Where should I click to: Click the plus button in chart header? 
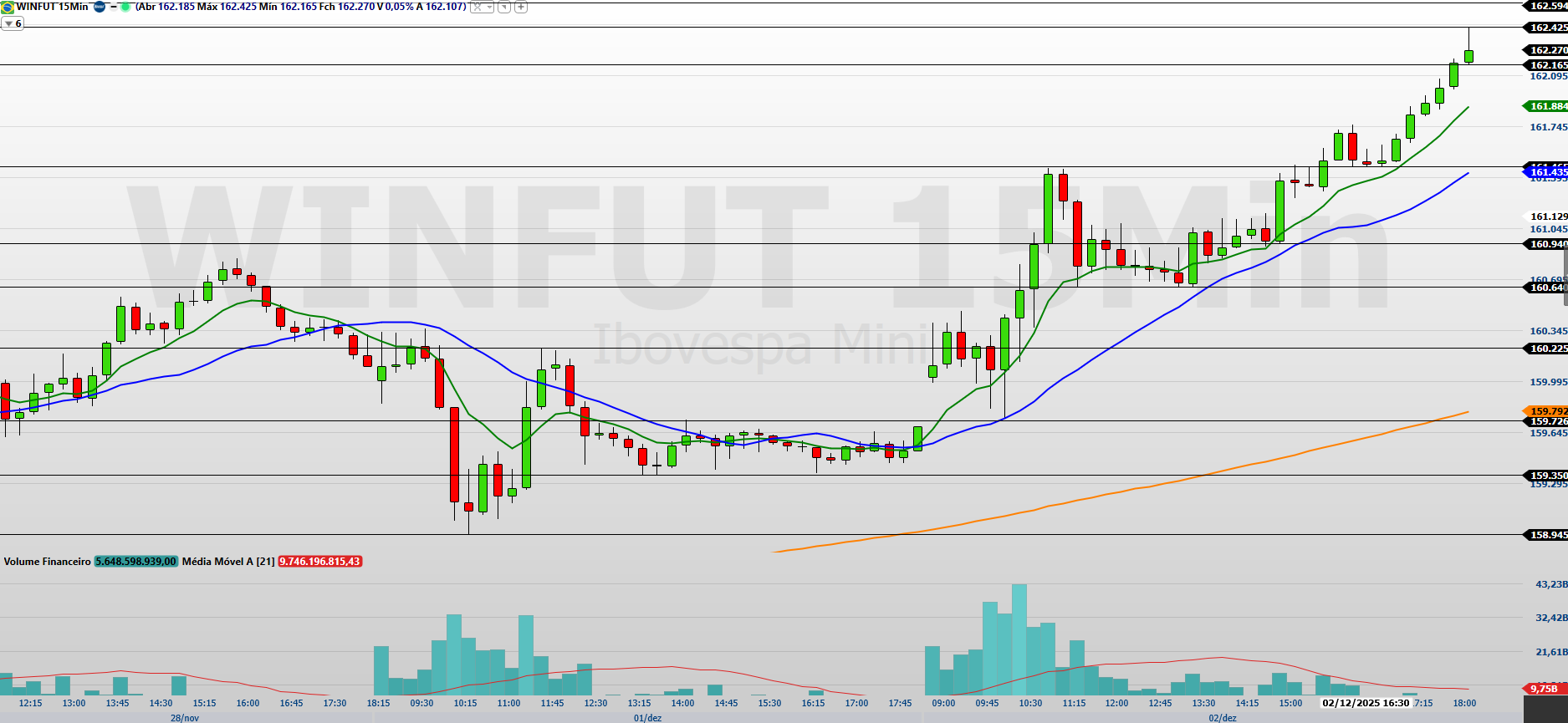pos(521,7)
